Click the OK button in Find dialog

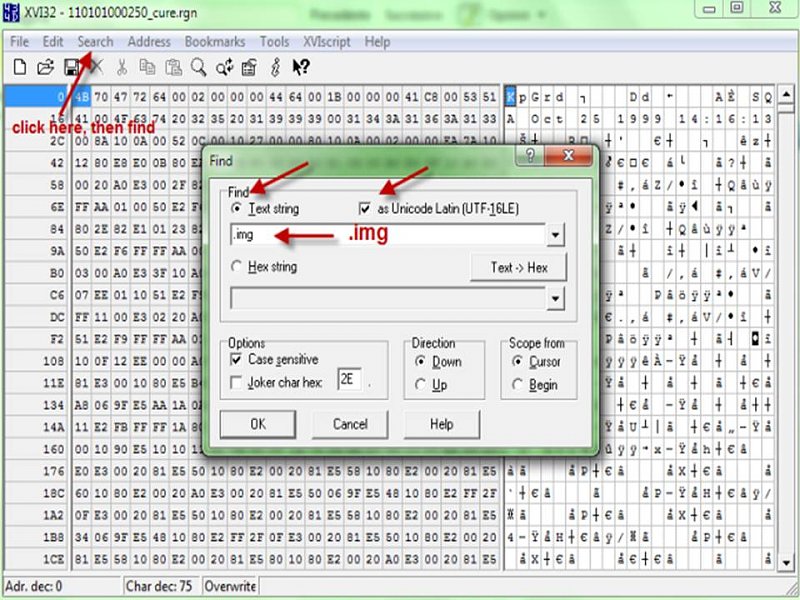coord(258,424)
